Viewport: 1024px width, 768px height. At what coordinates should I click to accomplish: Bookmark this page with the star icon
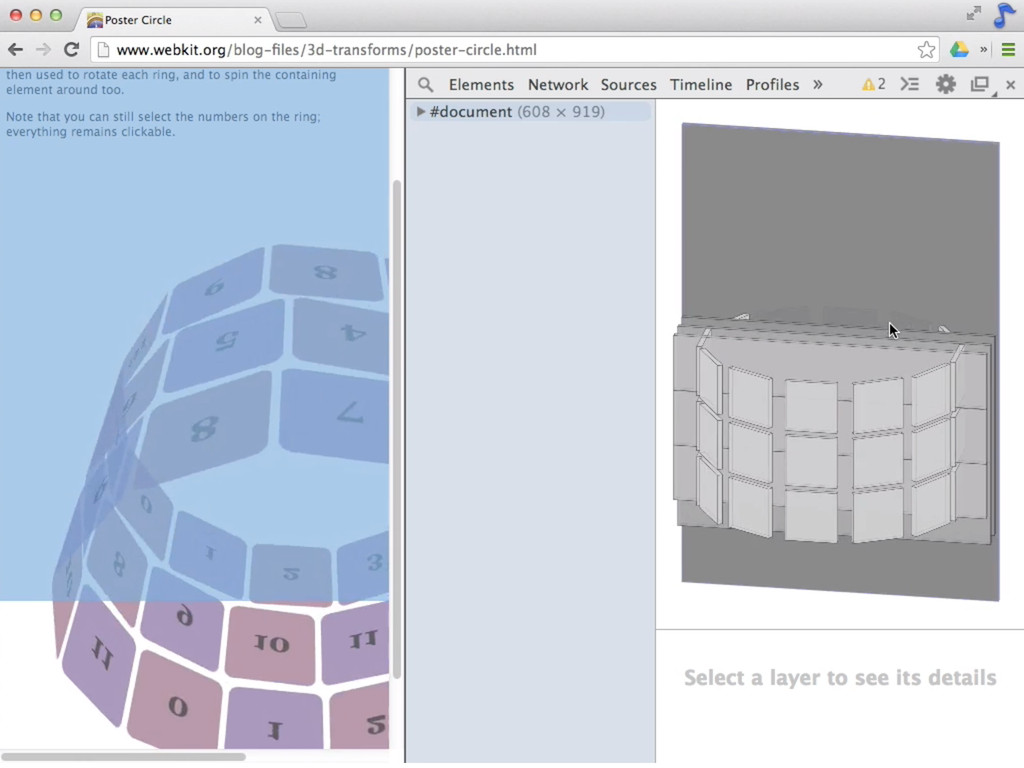tap(926, 50)
